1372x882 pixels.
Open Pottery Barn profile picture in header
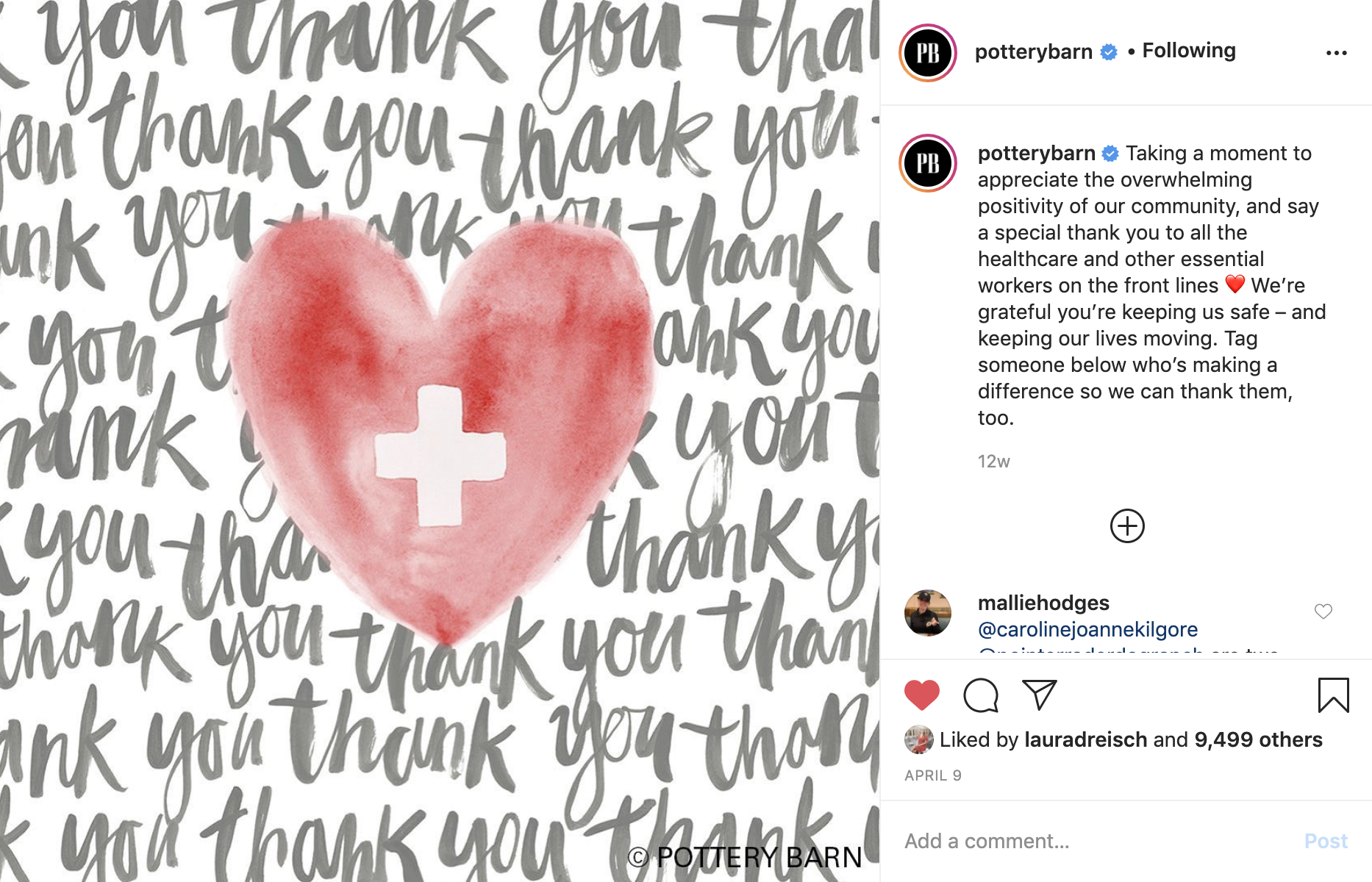click(928, 53)
